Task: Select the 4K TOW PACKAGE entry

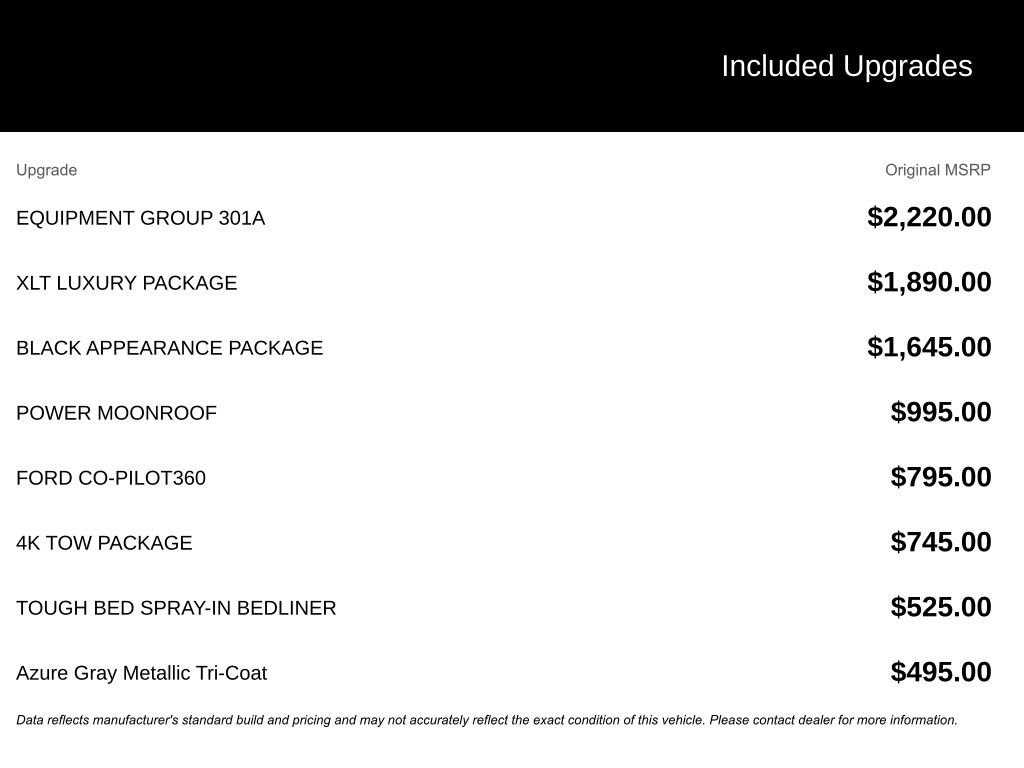Action: [x=104, y=543]
